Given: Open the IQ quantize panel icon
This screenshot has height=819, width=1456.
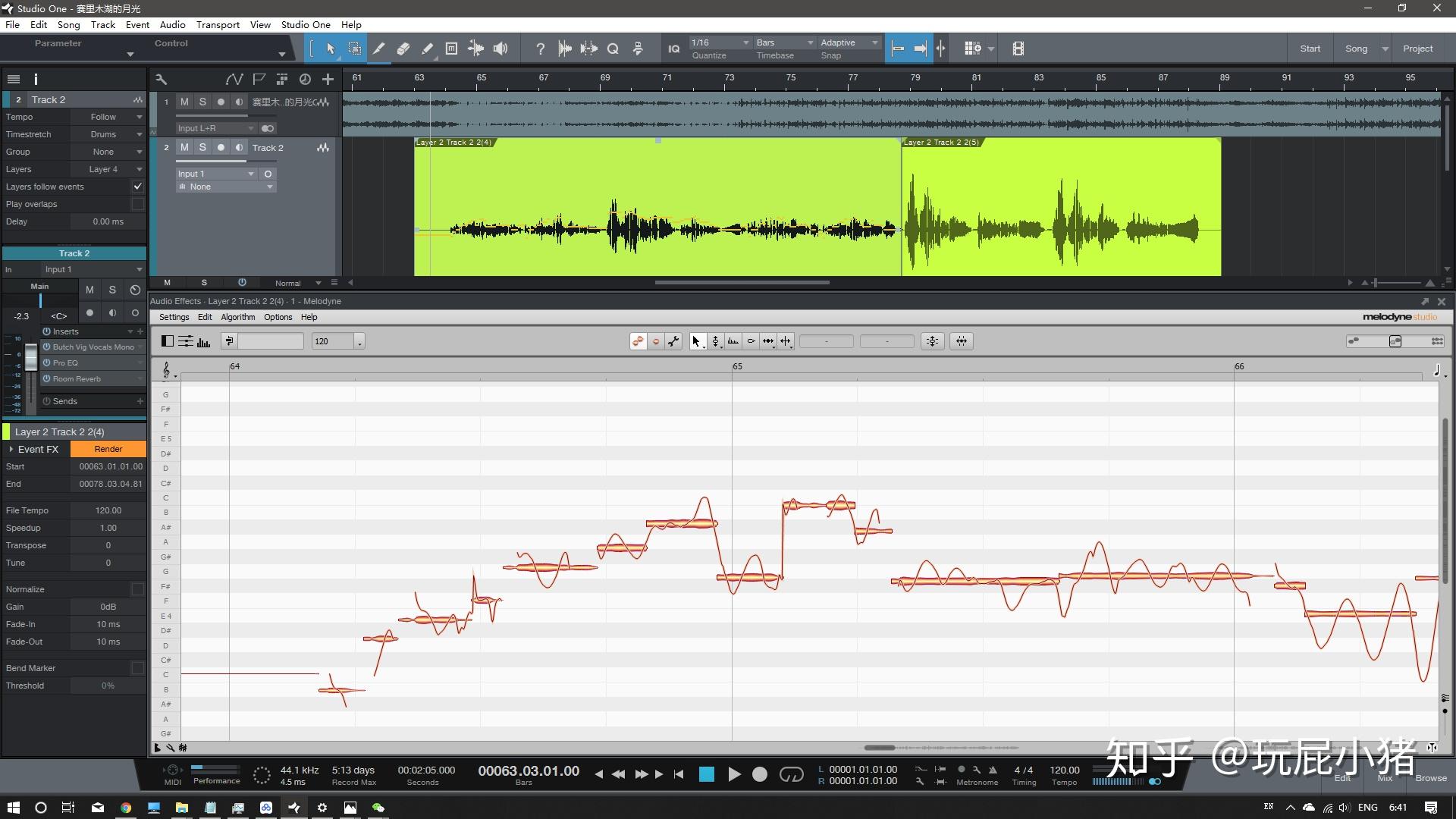Looking at the screenshot, I should [673, 49].
